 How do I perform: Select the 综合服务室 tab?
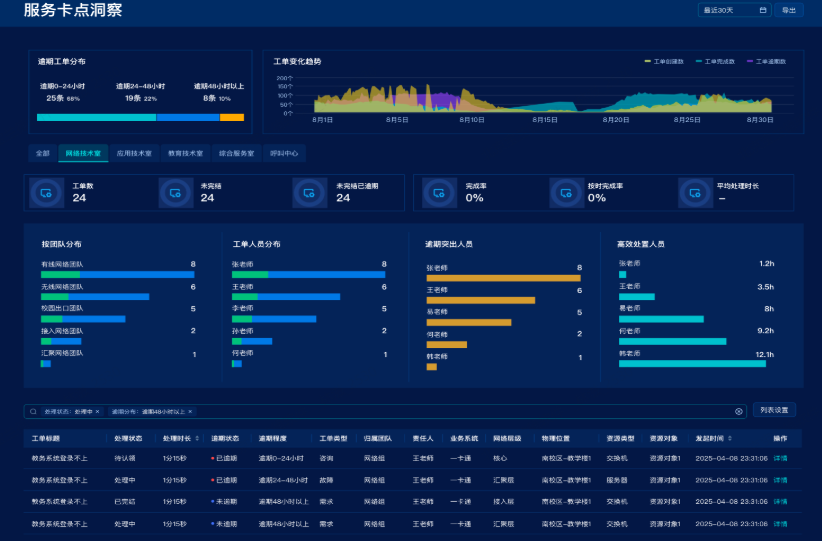tap(236, 153)
